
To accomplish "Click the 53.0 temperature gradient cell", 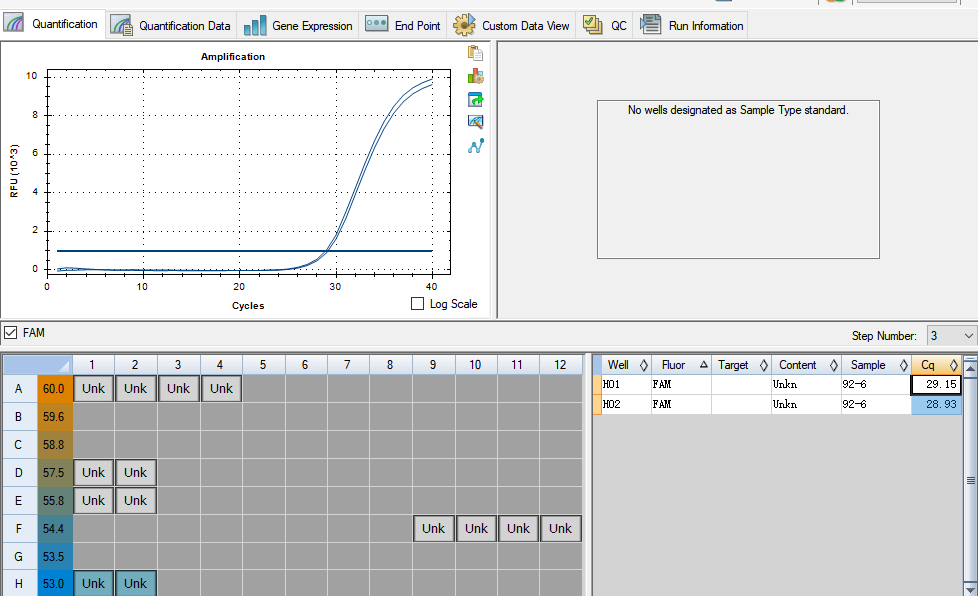I will [x=54, y=584].
